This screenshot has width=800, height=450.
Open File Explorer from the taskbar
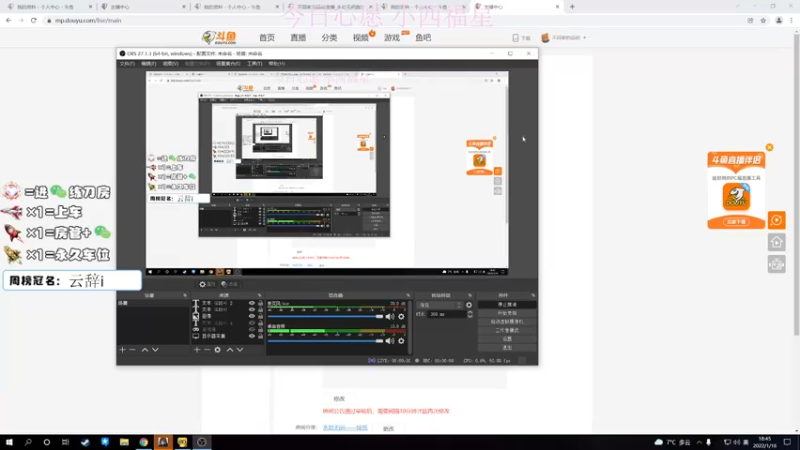[x=124, y=442]
